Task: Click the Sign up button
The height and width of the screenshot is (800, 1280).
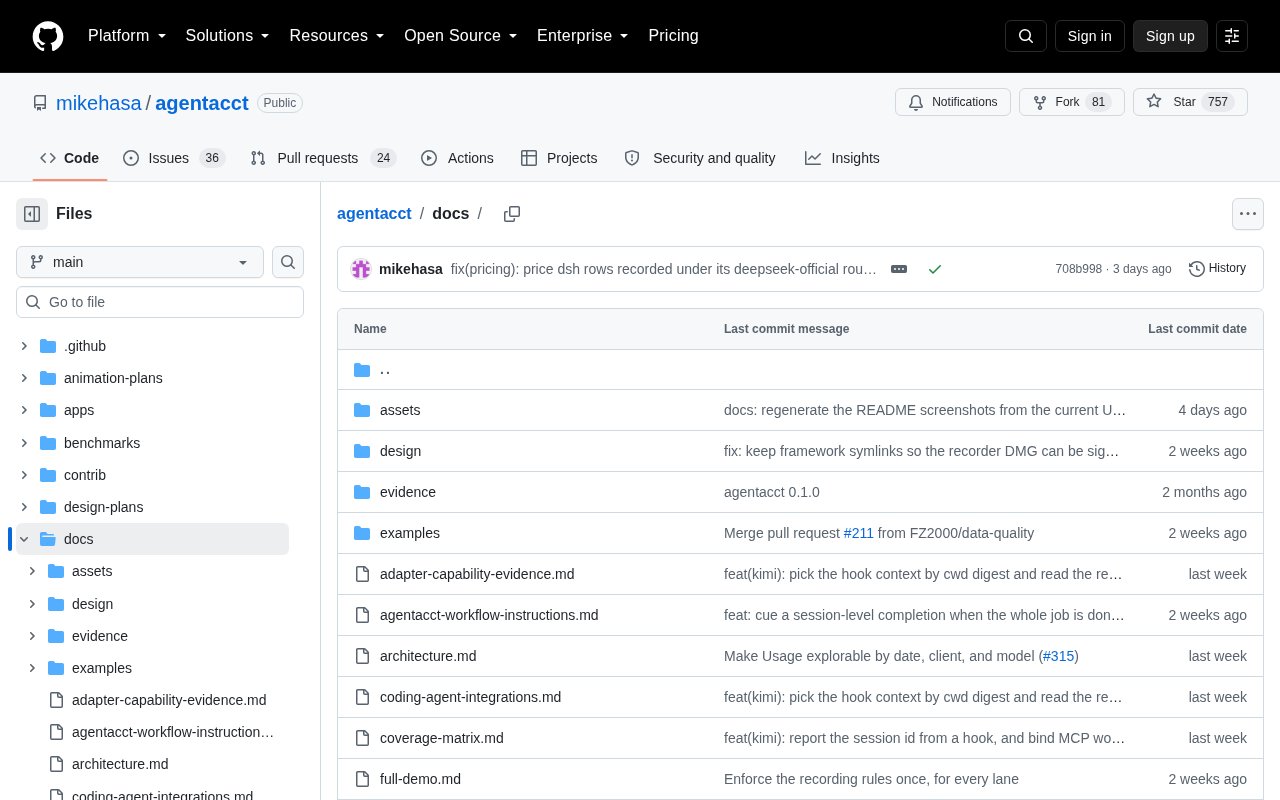Action: click(1170, 36)
